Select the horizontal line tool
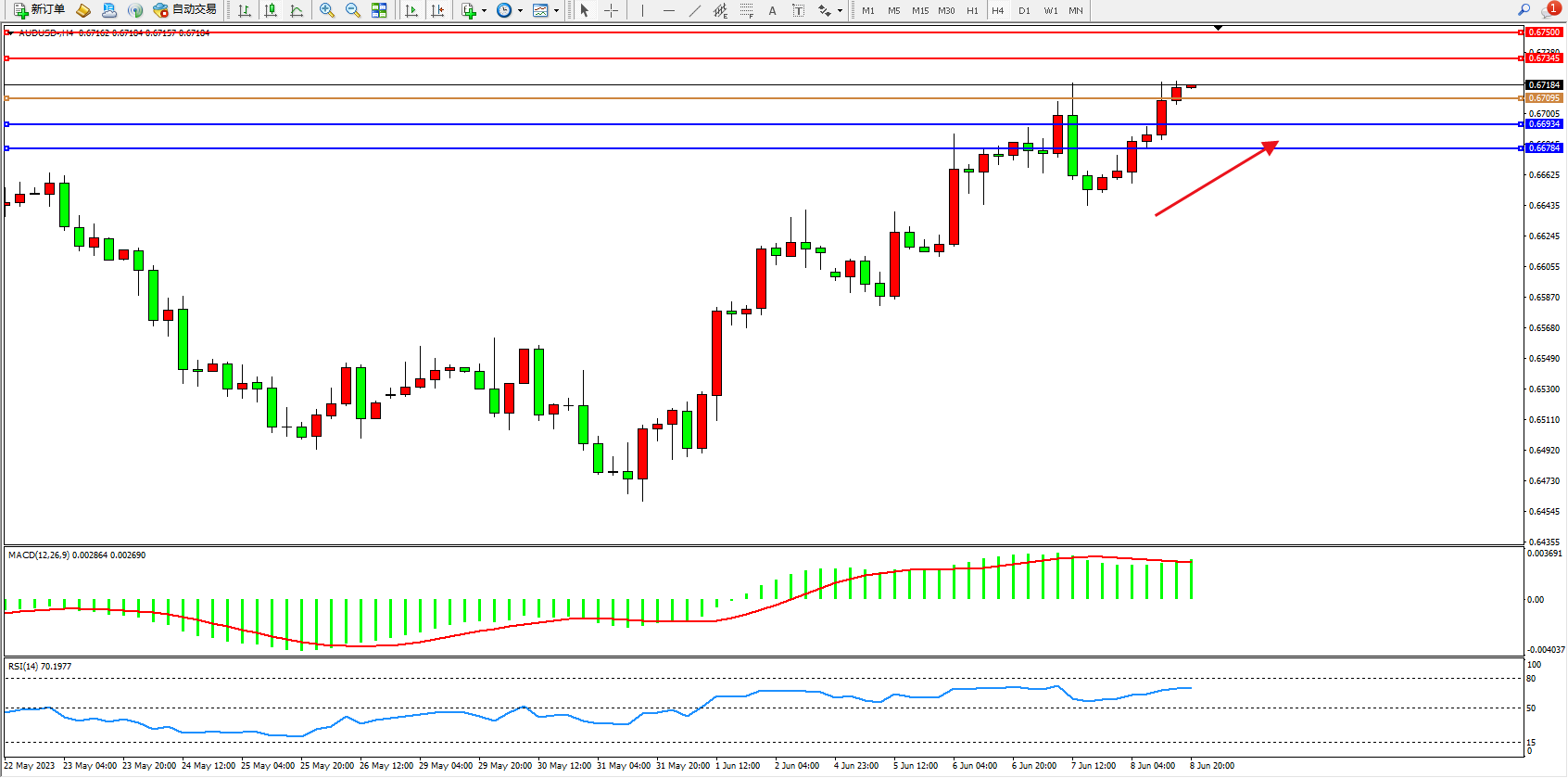 pyautogui.click(x=669, y=10)
